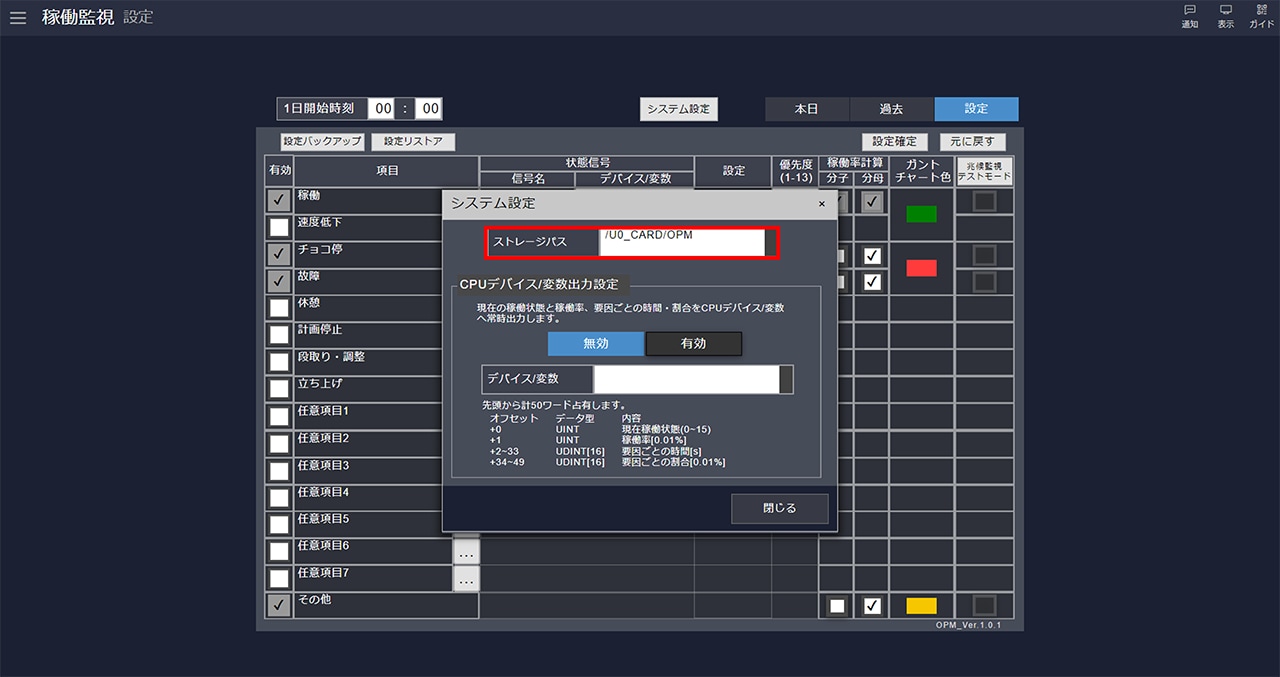Image resolution: width=1280 pixels, height=677 pixels.
Task: Open the ガイド guide icon
Action: (1261, 16)
